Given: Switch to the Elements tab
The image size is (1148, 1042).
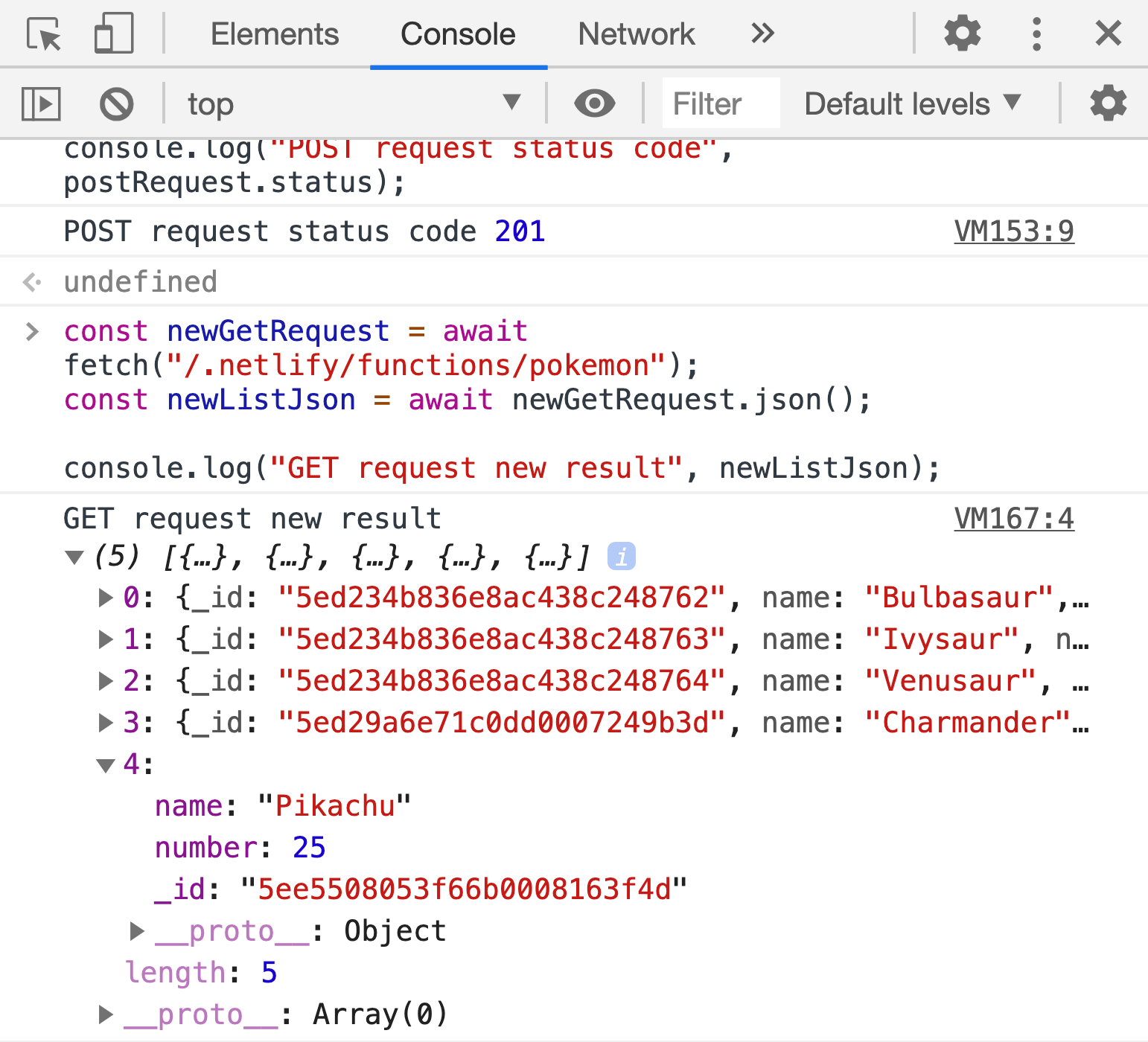Looking at the screenshot, I should [x=274, y=33].
